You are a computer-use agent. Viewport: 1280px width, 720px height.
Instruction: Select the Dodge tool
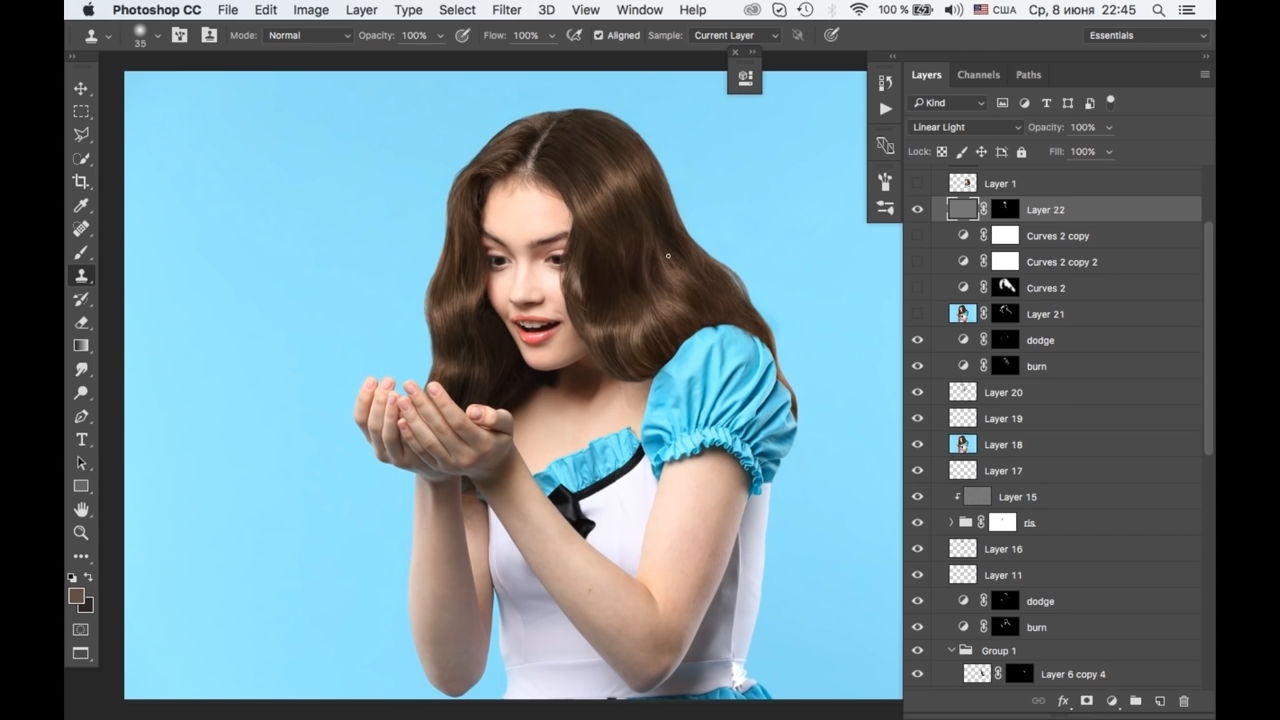tap(81, 393)
